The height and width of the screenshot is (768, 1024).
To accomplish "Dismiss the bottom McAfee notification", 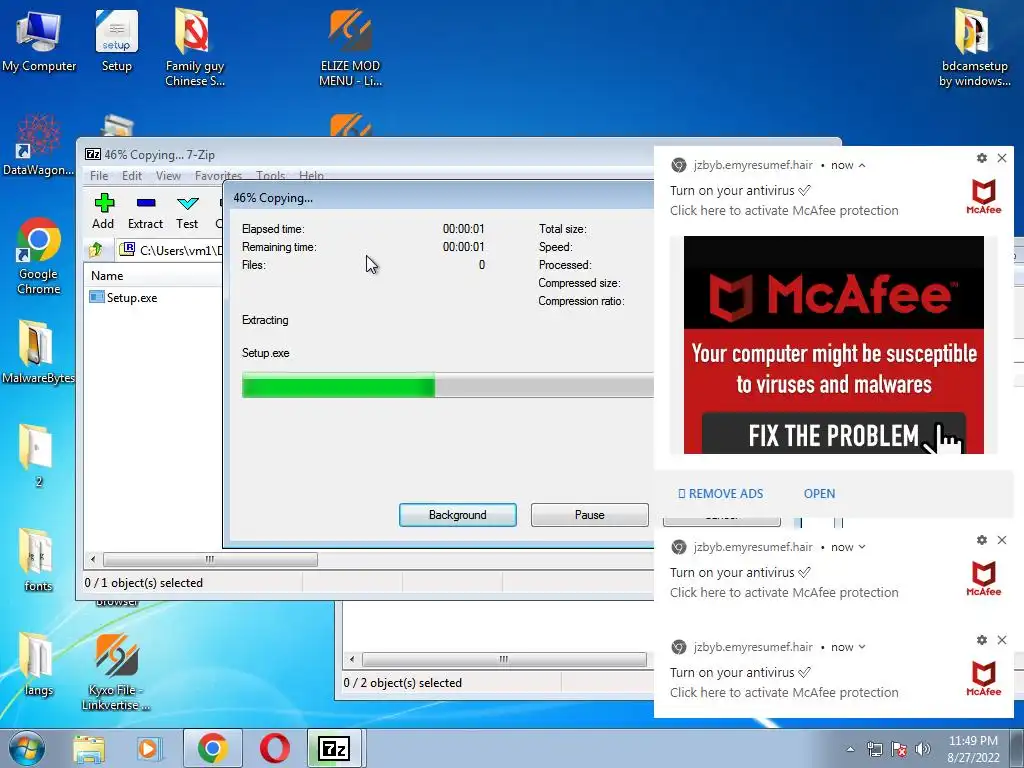I will click(1002, 640).
